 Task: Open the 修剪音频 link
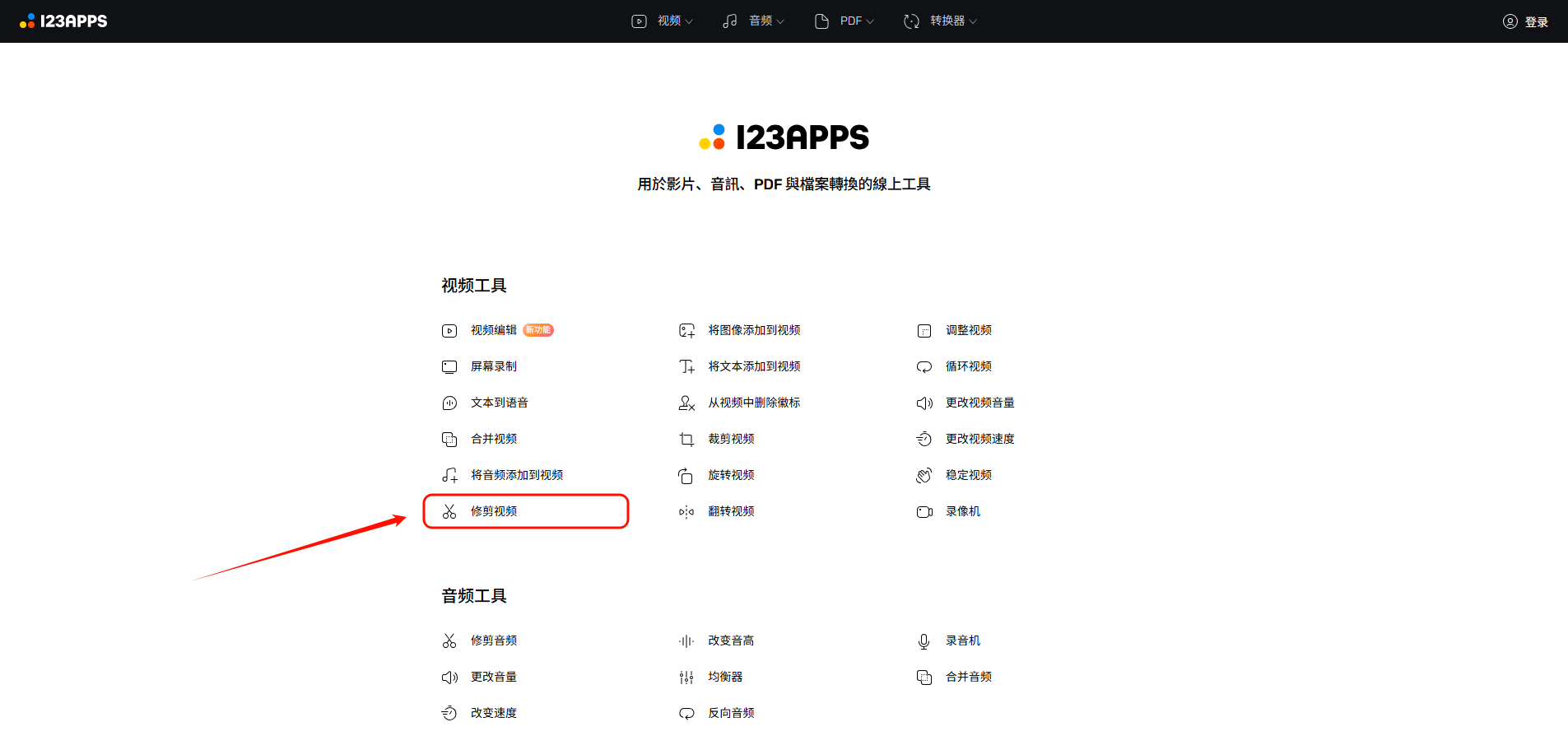point(494,641)
